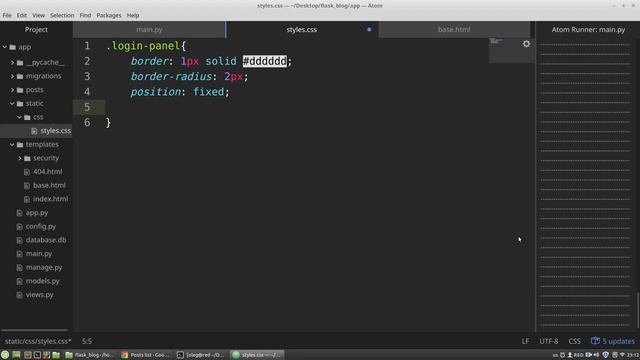The width and height of the screenshot is (640, 360).
Task: Change the CSS grammar selector
Action: (574, 341)
